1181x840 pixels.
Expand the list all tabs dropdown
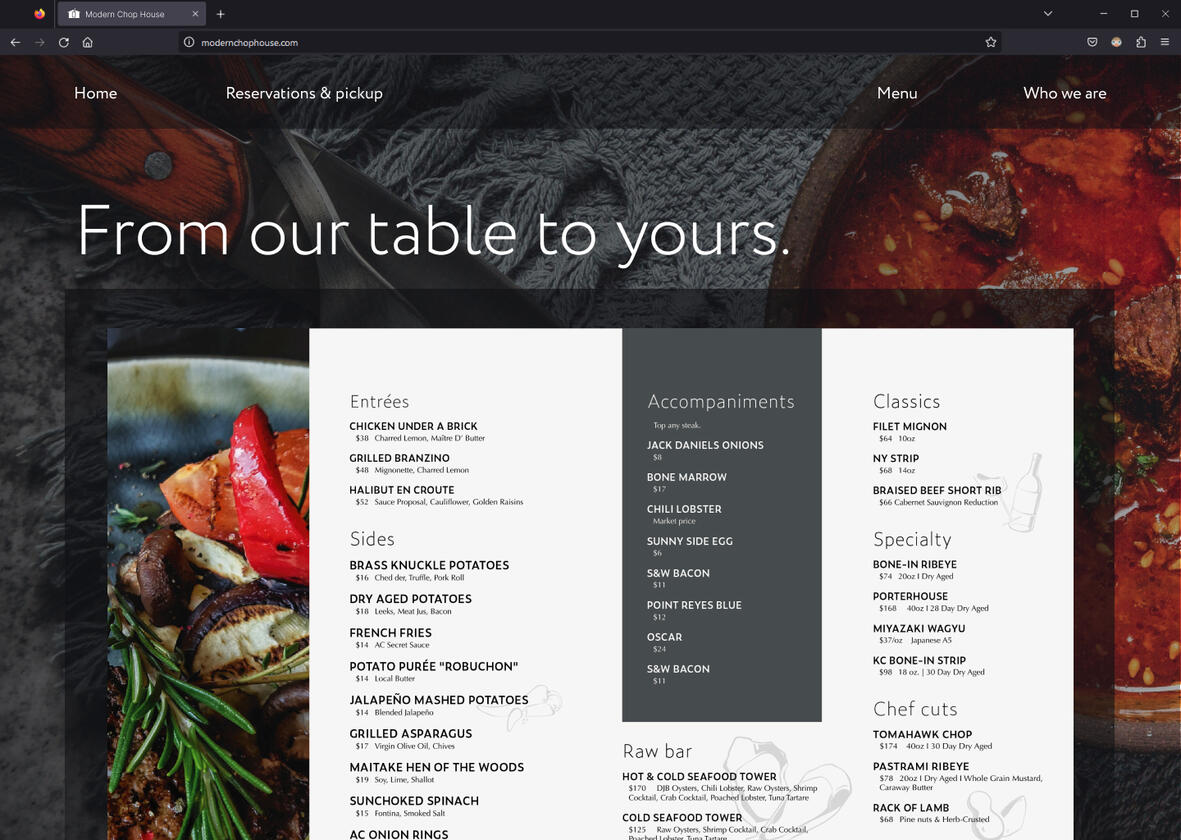click(1048, 14)
